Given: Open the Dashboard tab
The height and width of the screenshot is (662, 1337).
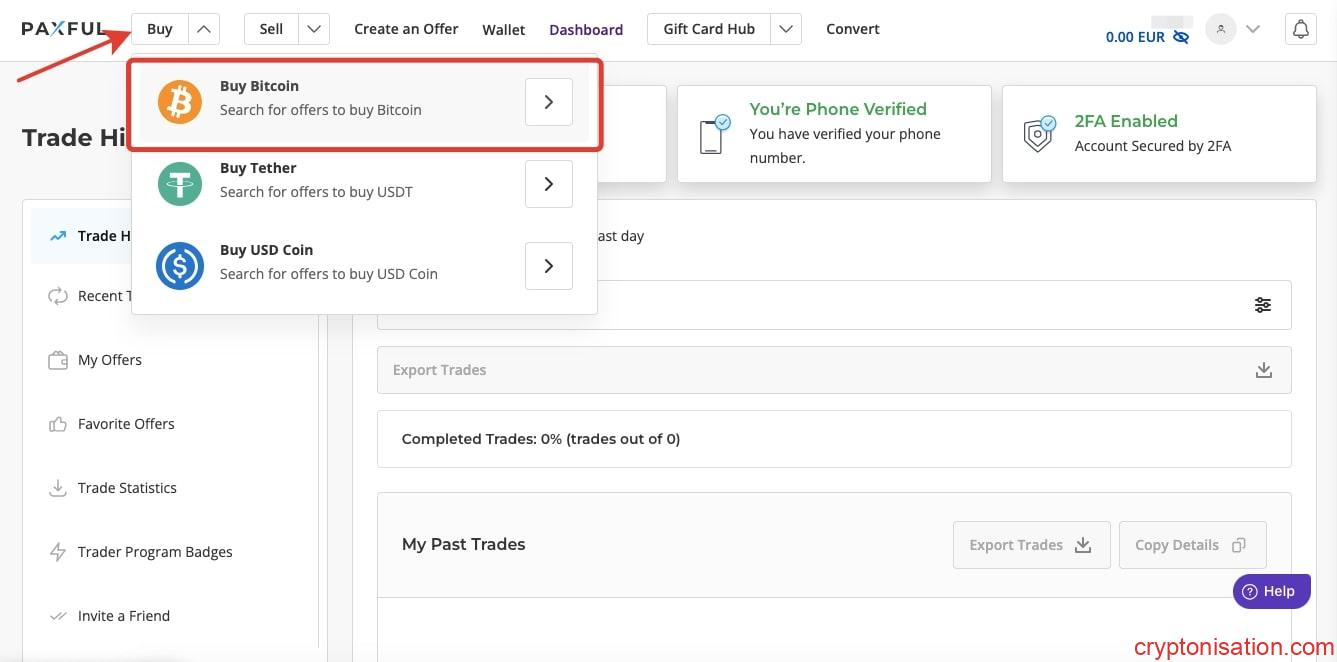Looking at the screenshot, I should pos(586,30).
